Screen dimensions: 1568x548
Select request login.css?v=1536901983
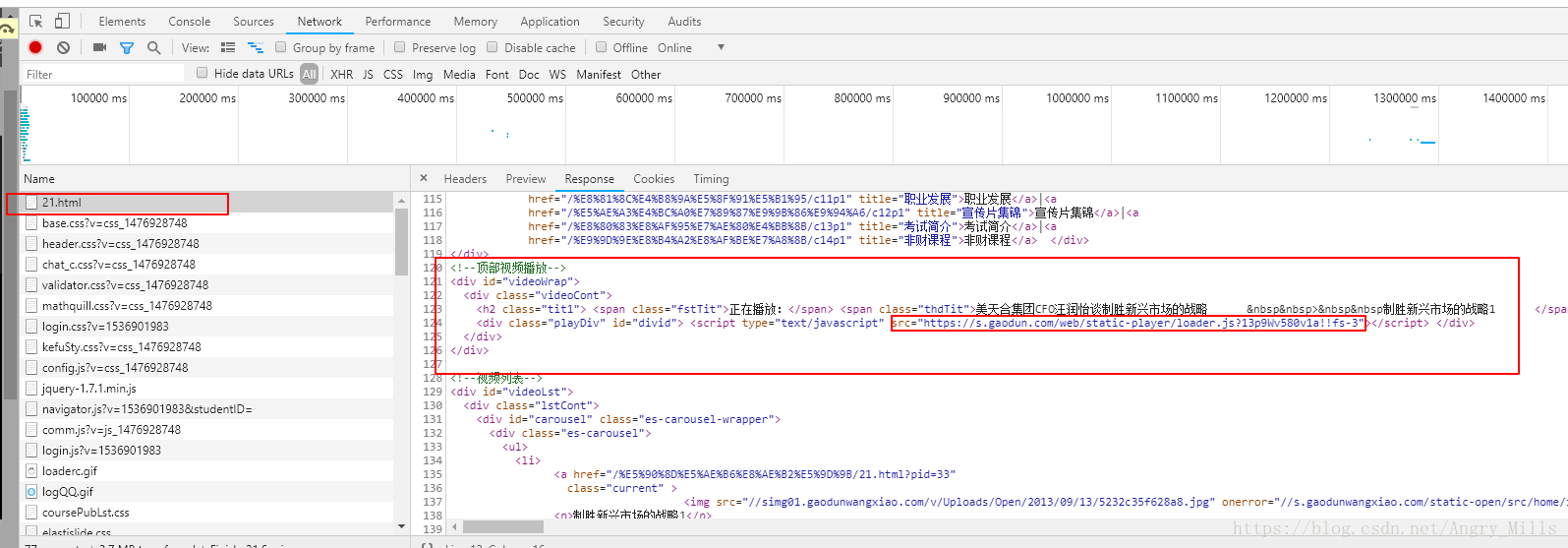pyautogui.click(x=207, y=327)
